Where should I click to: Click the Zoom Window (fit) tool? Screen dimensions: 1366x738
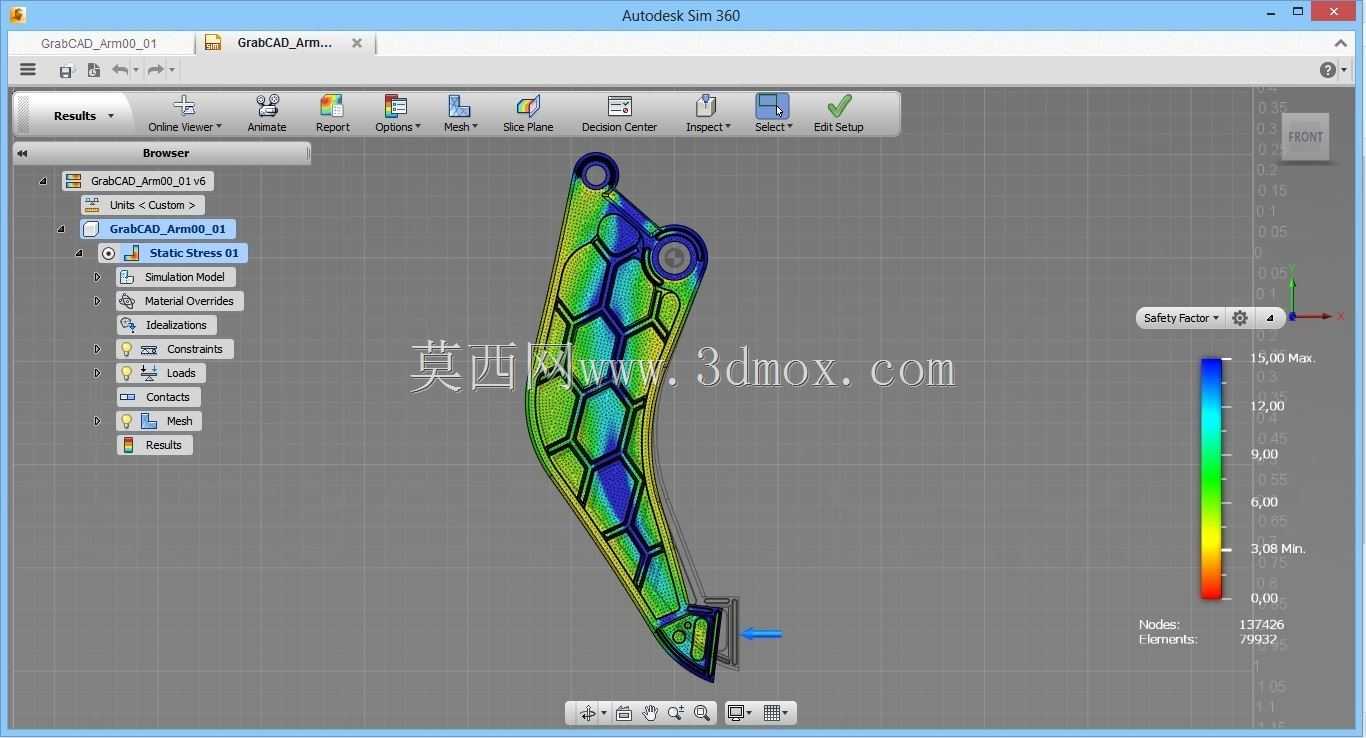tap(702, 713)
